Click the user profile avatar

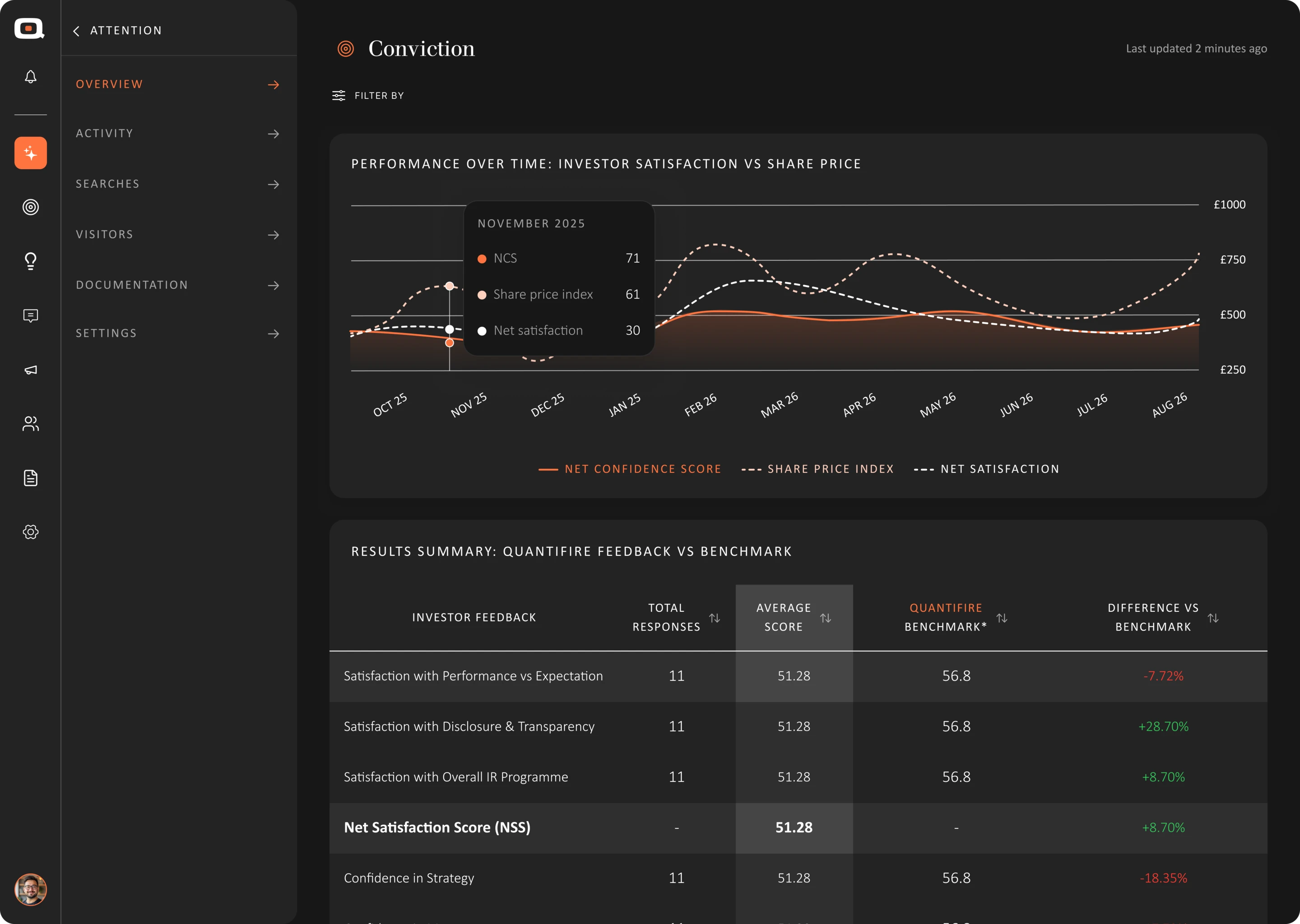[31, 889]
